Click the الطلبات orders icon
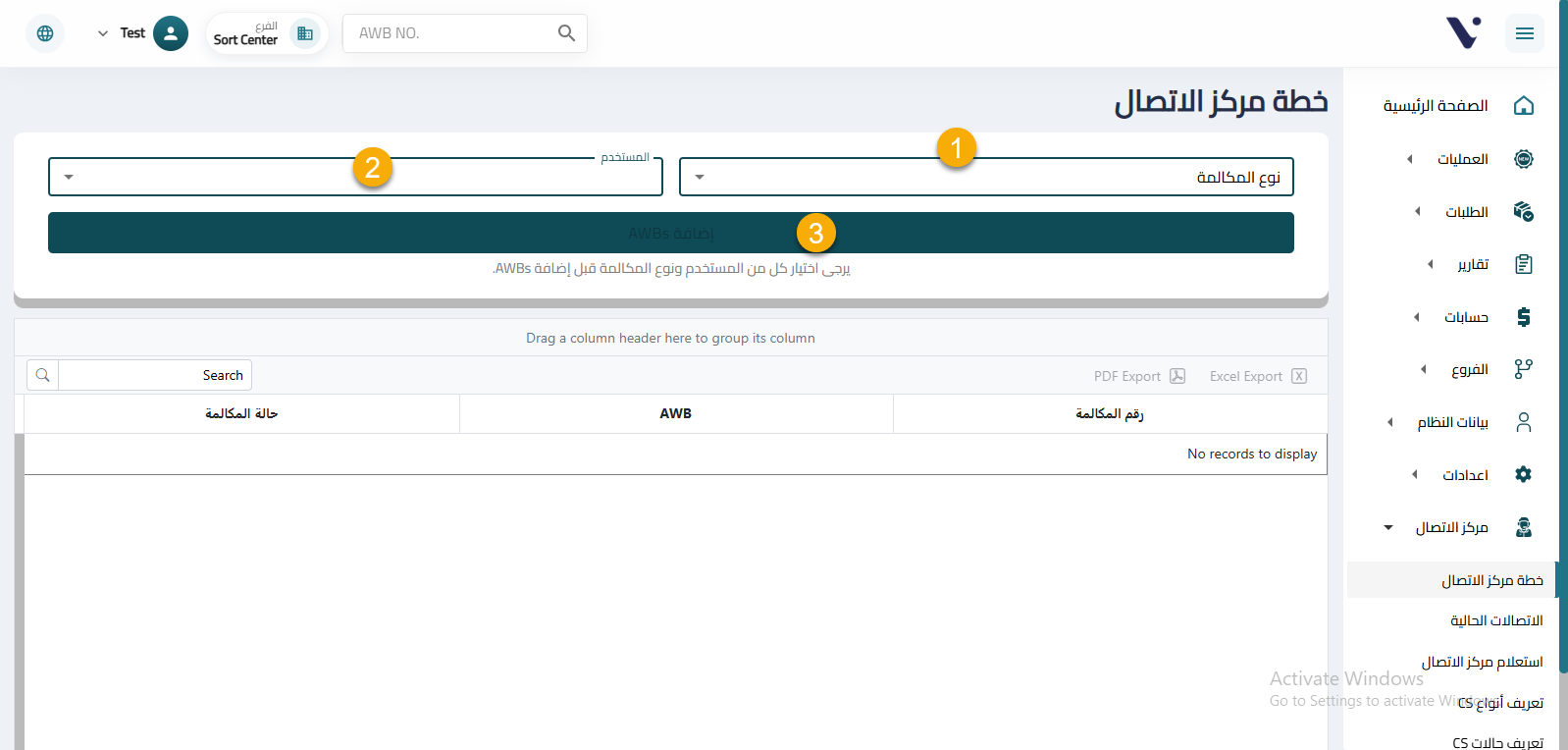The width and height of the screenshot is (1568, 750). pyautogui.click(x=1524, y=211)
